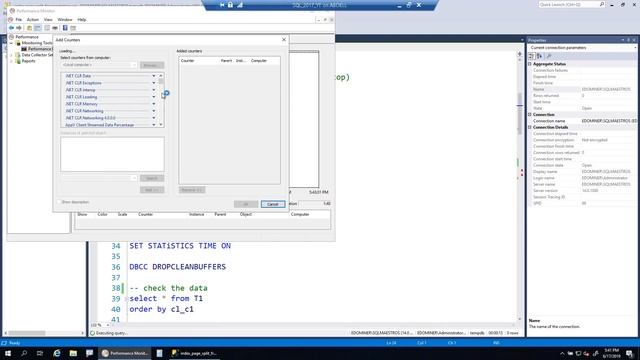The height and width of the screenshot is (360, 640).
Task: Open the View menu in Performance Monitor
Action: (x=48, y=20)
